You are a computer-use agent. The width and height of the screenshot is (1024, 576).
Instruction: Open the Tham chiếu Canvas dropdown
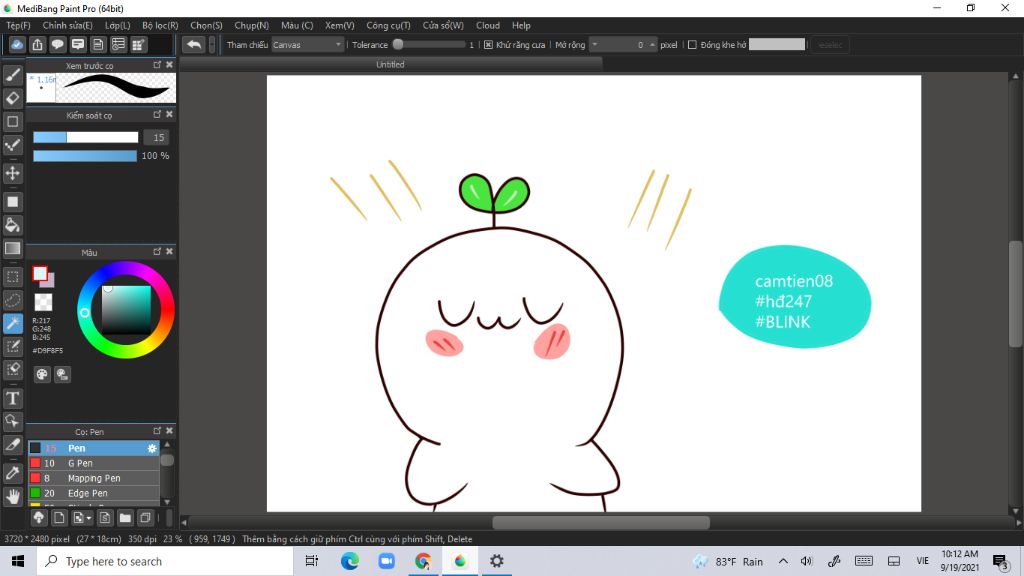coord(307,45)
